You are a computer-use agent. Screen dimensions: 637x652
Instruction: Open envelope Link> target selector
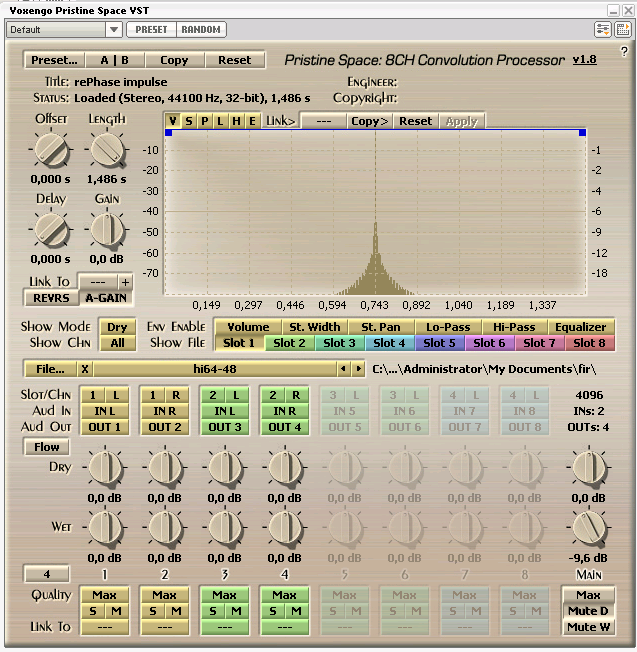coord(324,121)
